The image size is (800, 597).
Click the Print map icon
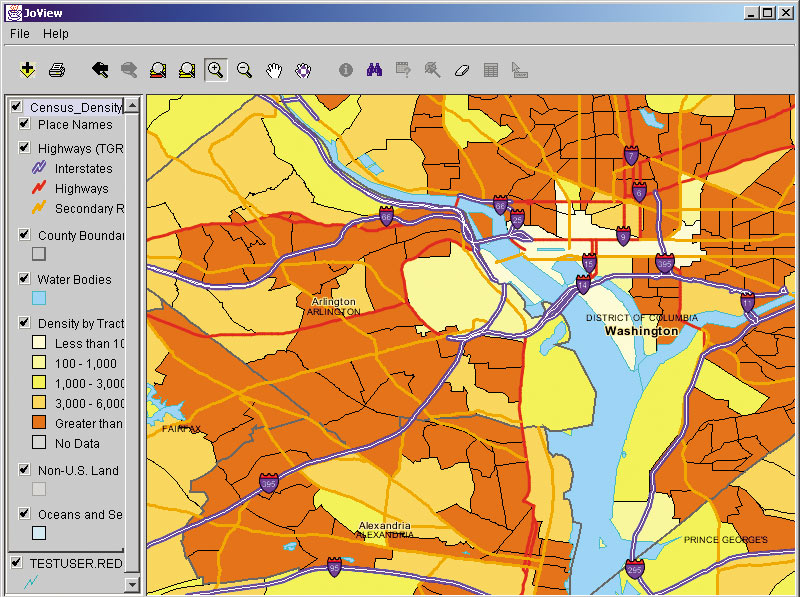(57, 69)
